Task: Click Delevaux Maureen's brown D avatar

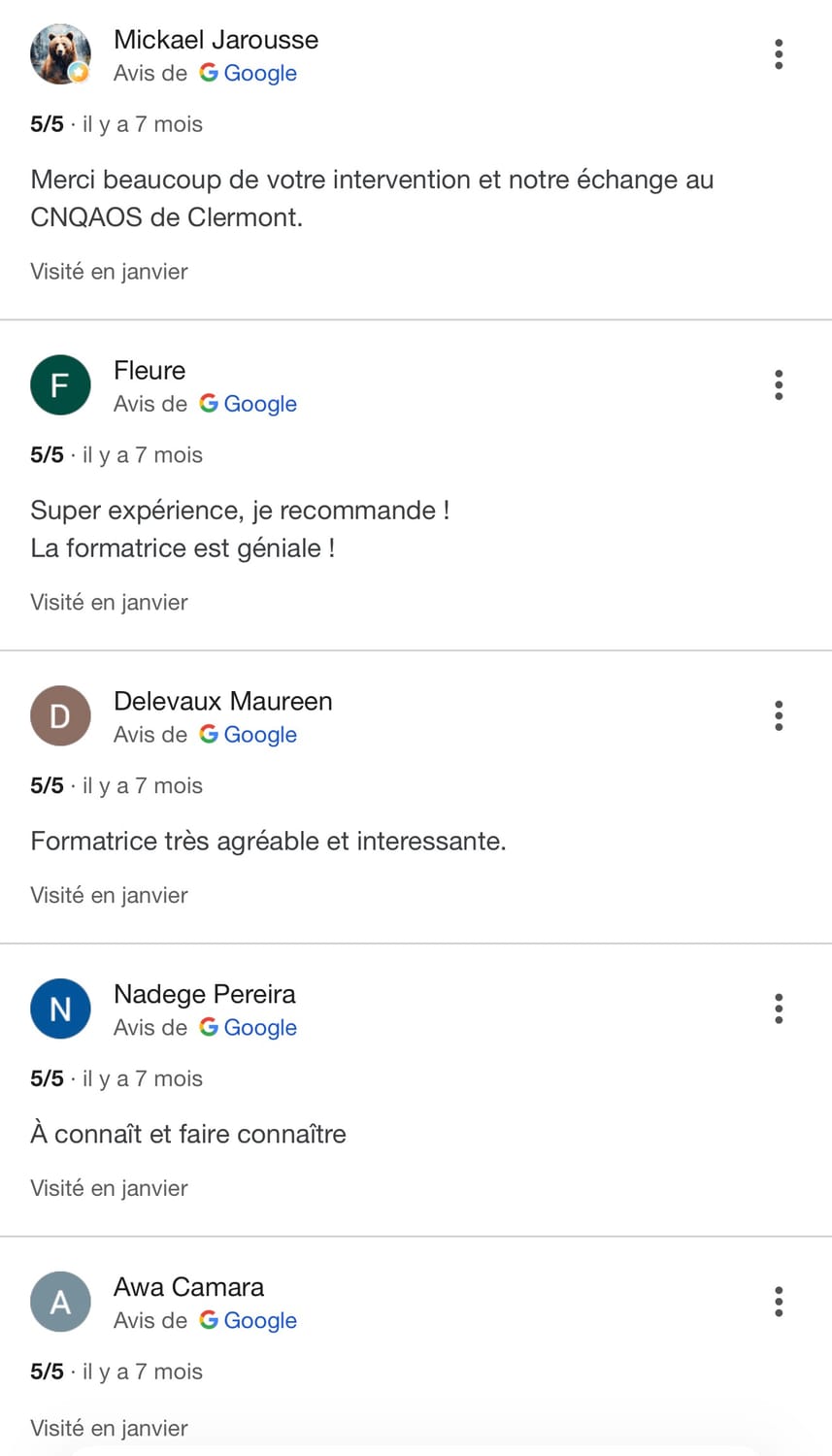Action: (60, 716)
